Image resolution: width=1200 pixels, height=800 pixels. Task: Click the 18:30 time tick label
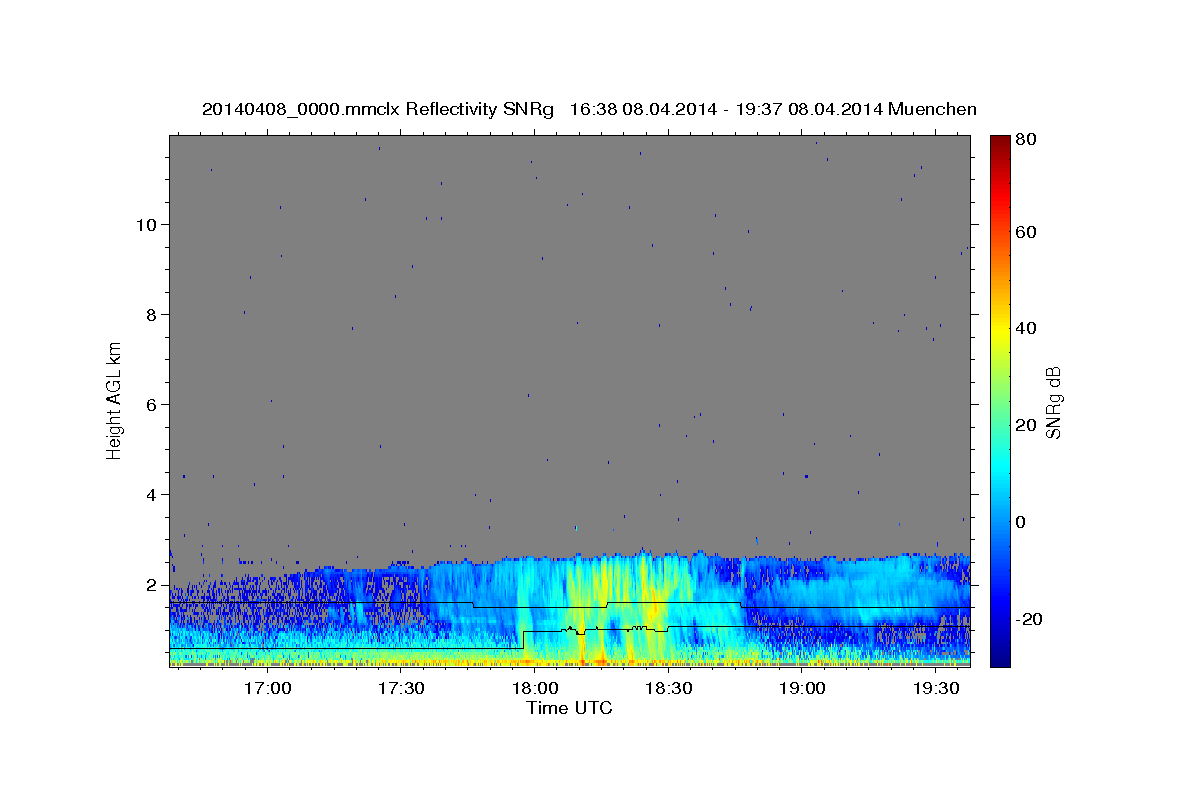pos(669,687)
